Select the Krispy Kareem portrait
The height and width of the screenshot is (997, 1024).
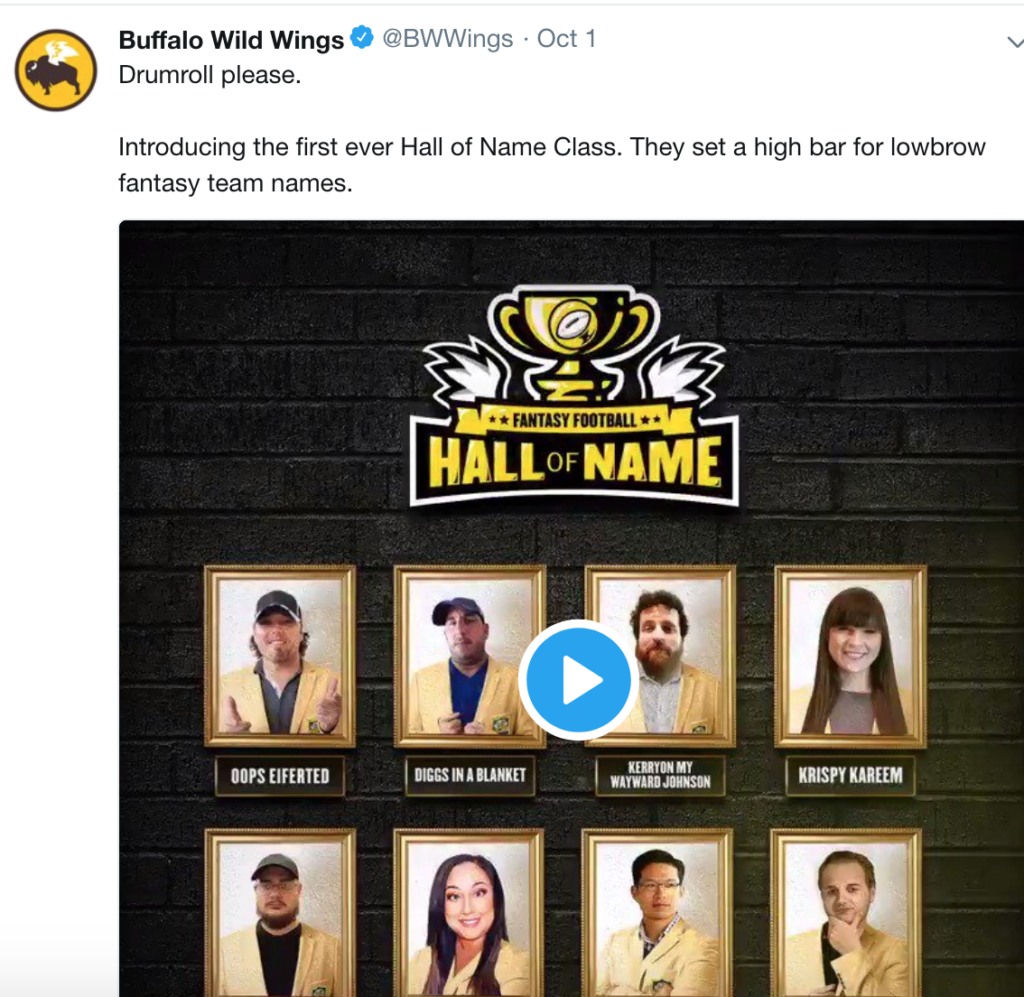(850, 656)
